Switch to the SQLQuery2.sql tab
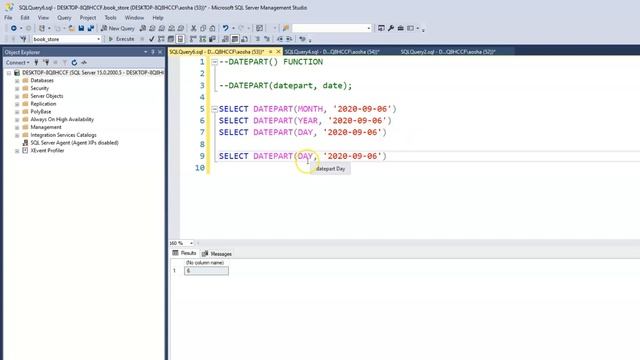Image resolution: width=640 pixels, height=360 pixels. (448, 52)
